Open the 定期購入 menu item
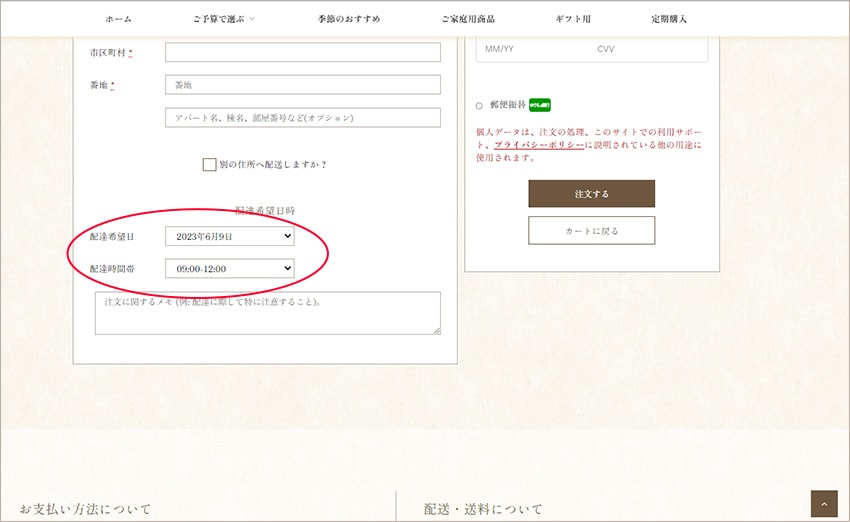This screenshot has width=850, height=522. 669,19
